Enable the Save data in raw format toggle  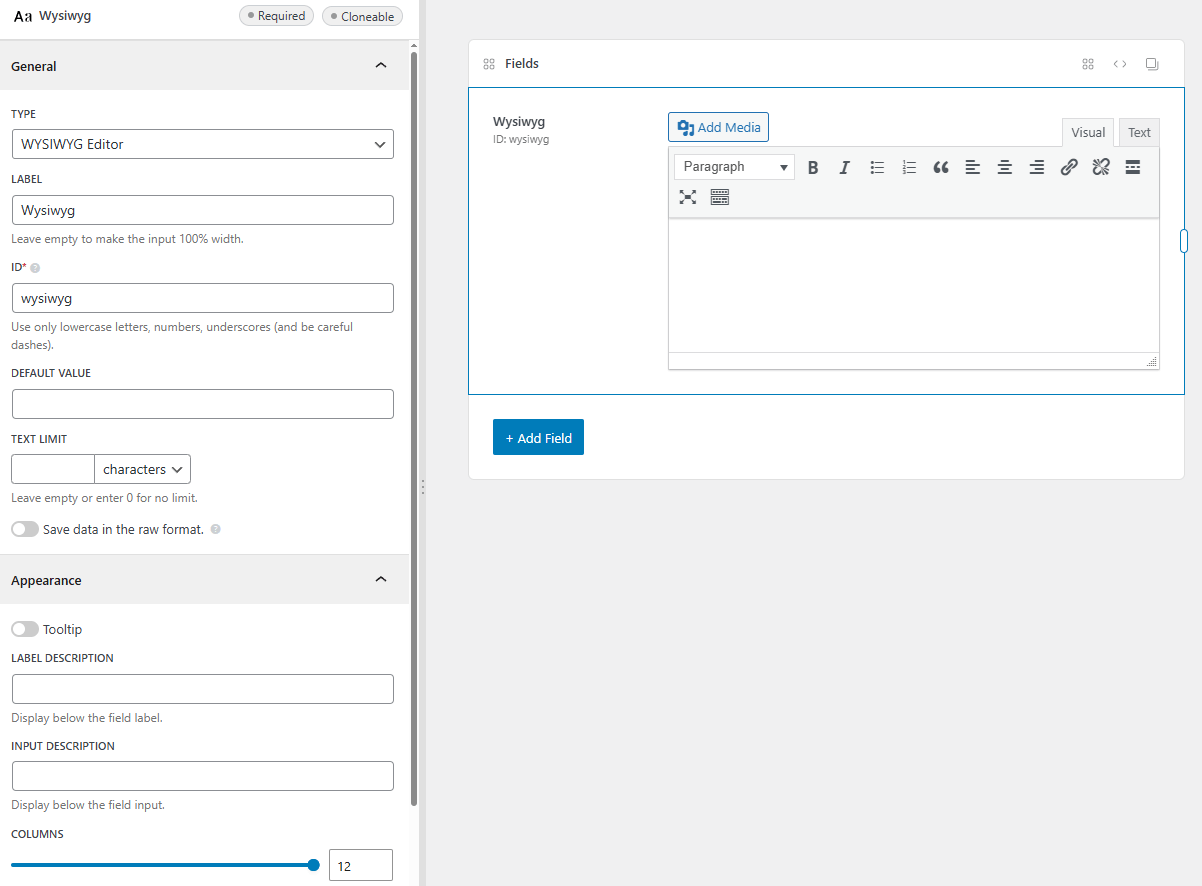click(25, 528)
